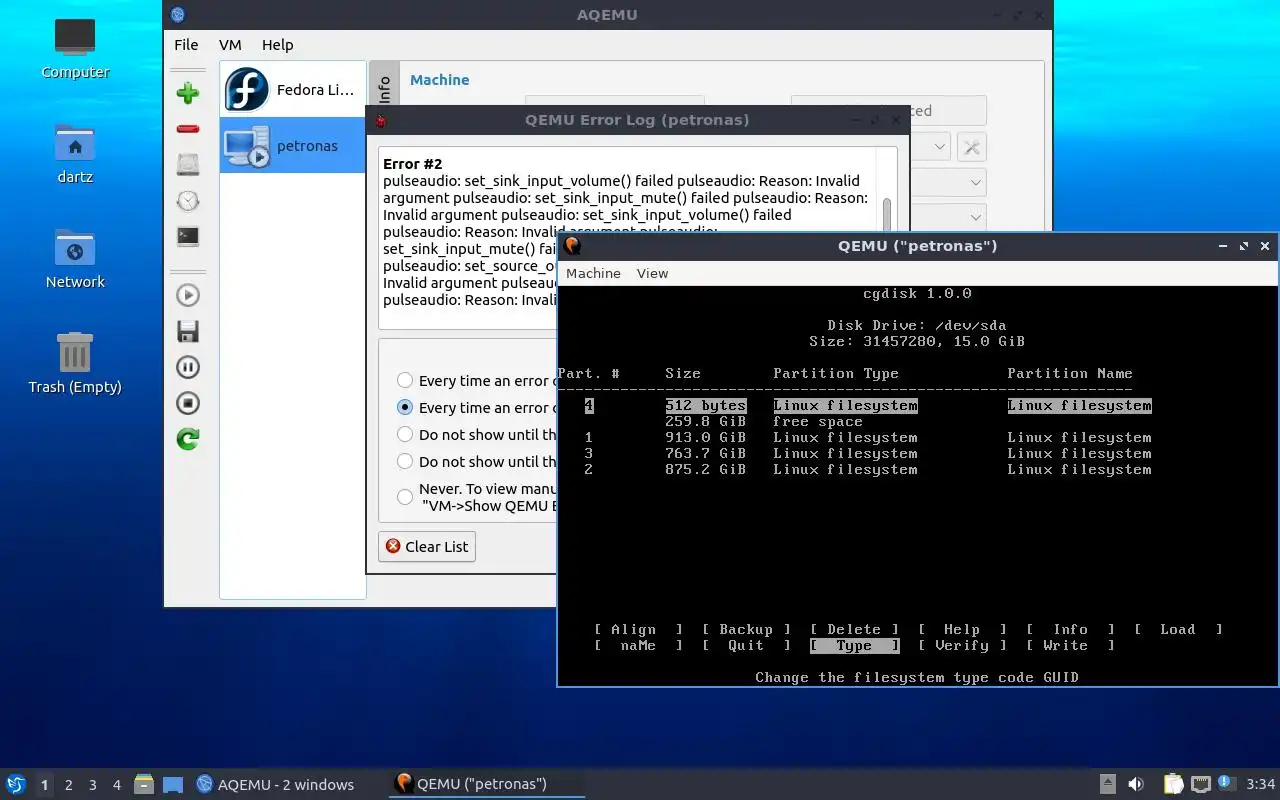Click the Clear List button
This screenshot has width=1280, height=800.
pyautogui.click(x=427, y=546)
